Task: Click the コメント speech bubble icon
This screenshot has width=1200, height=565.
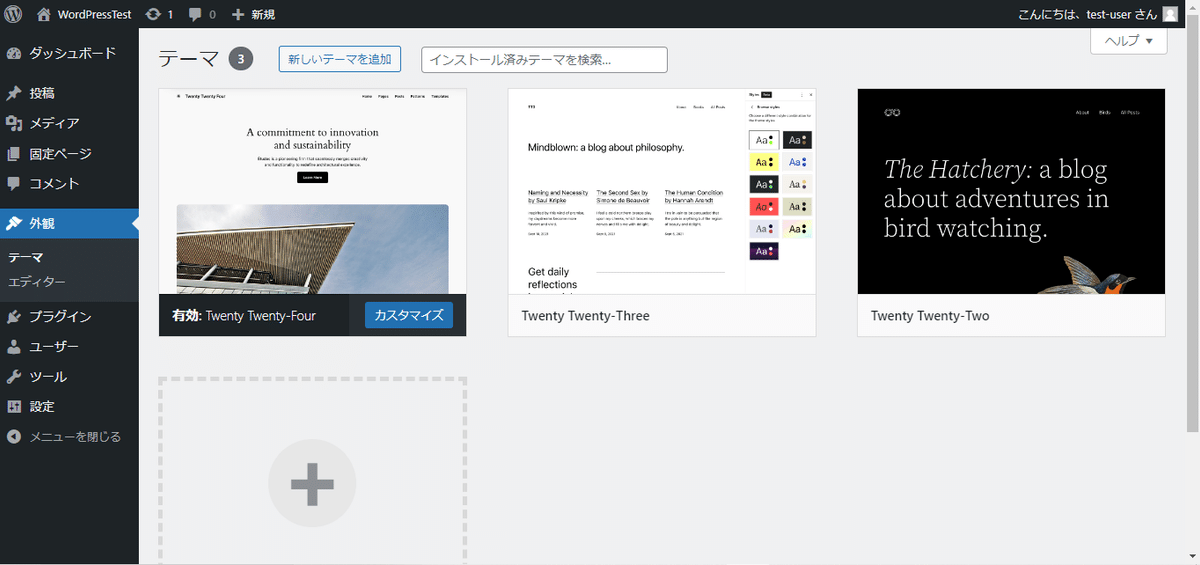Action: point(14,184)
